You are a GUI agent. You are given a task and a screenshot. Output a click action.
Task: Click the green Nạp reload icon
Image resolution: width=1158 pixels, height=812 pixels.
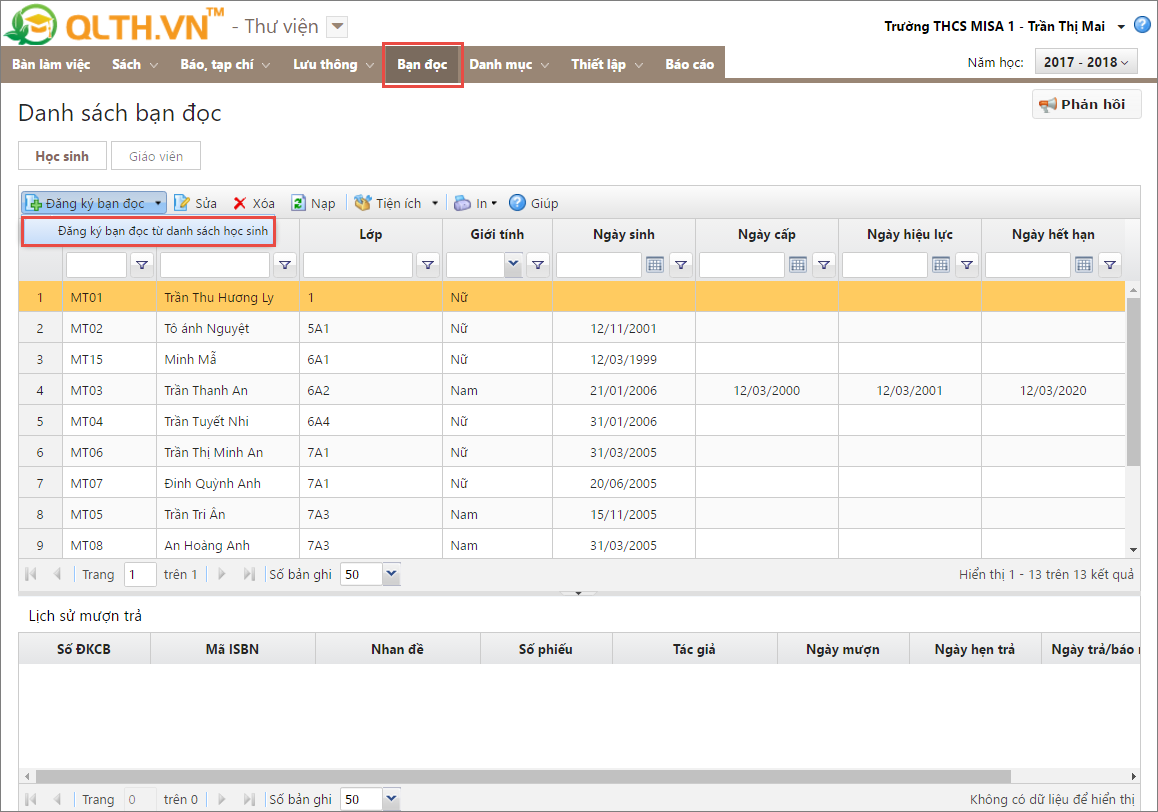click(x=299, y=203)
